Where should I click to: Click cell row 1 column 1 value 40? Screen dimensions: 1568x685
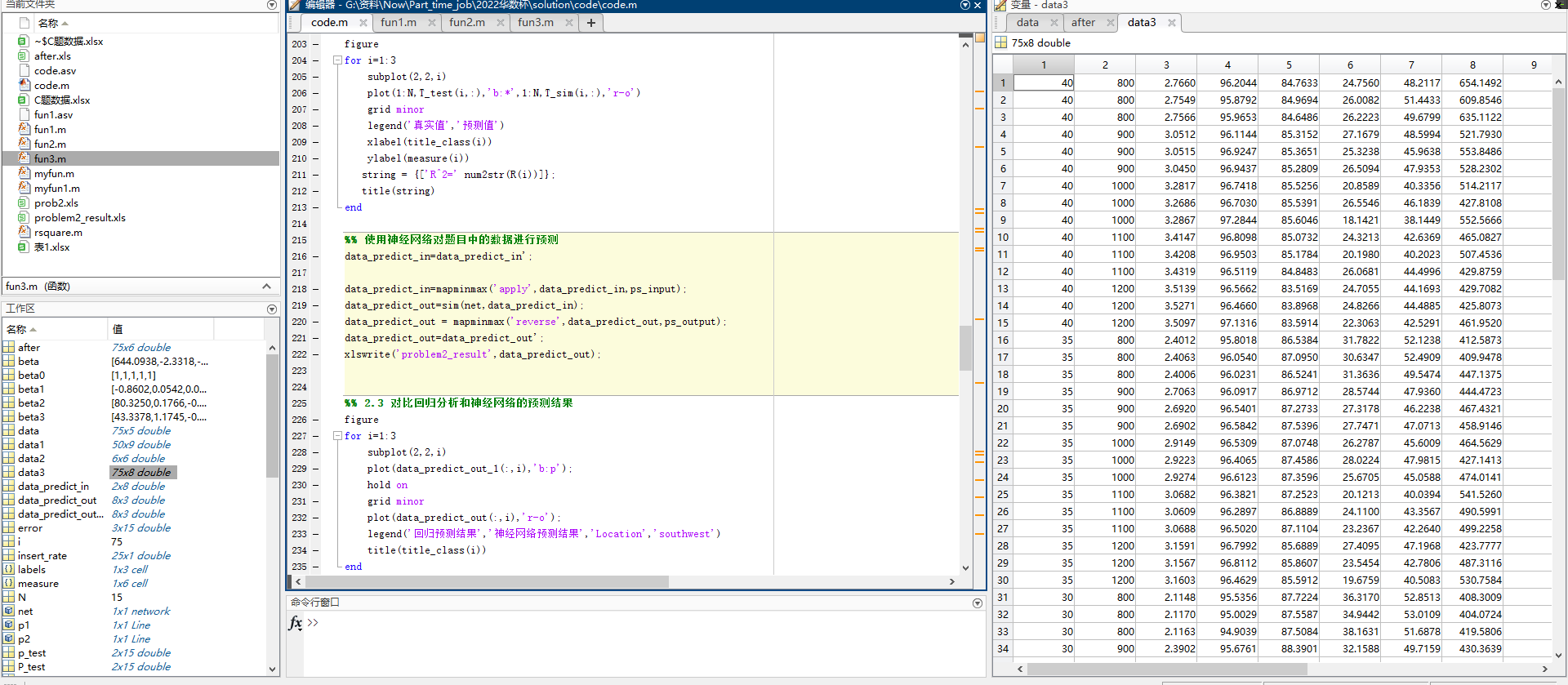pos(1044,82)
